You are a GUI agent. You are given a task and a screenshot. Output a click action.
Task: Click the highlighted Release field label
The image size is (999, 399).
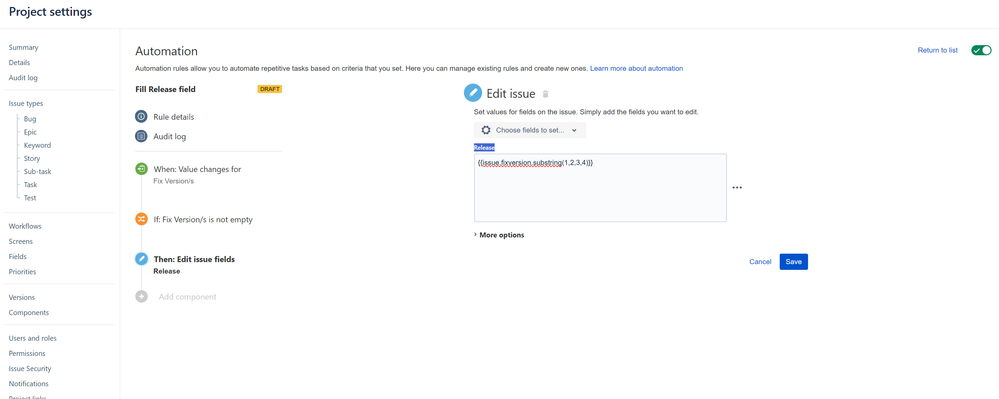pyautogui.click(x=484, y=147)
